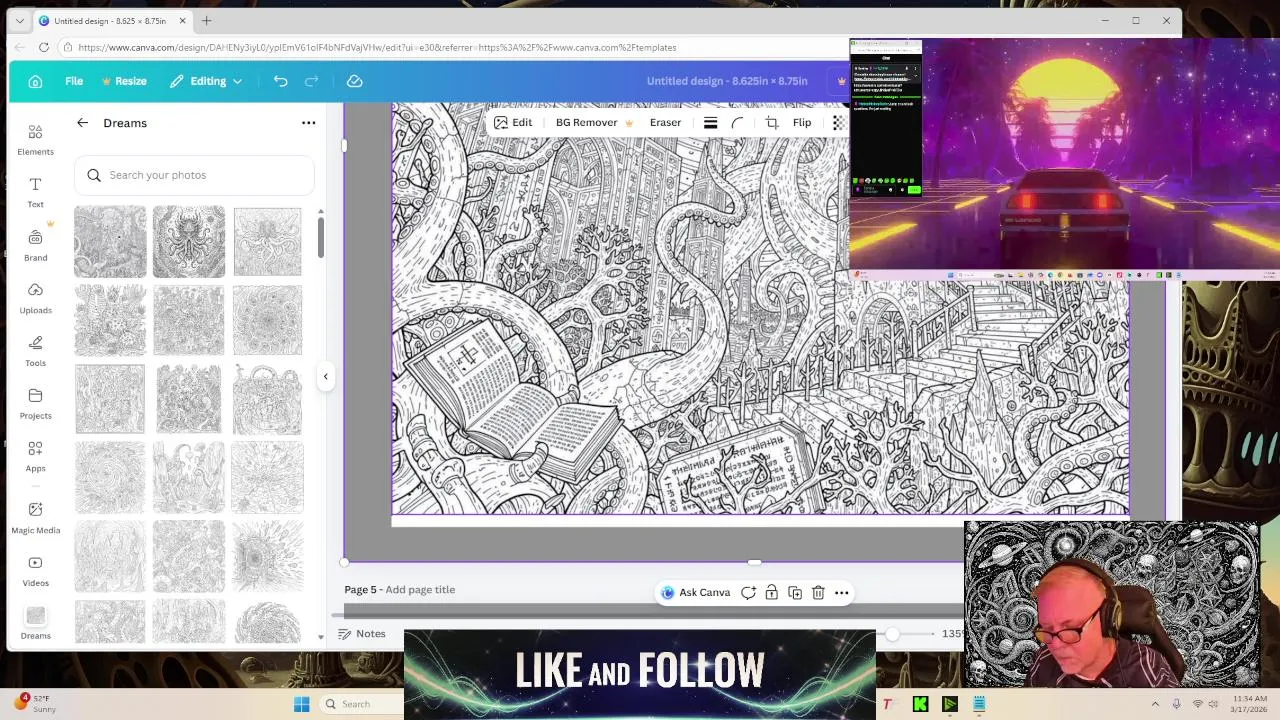The image size is (1280, 720).
Task: Check cloud save status icon
Action: click(x=354, y=81)
